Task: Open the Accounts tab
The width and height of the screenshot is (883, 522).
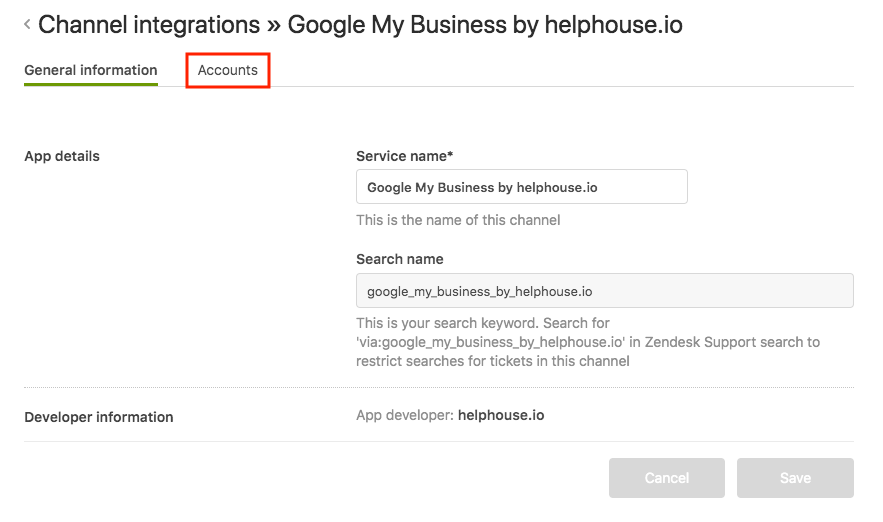Action: click(x=228, y=70)
